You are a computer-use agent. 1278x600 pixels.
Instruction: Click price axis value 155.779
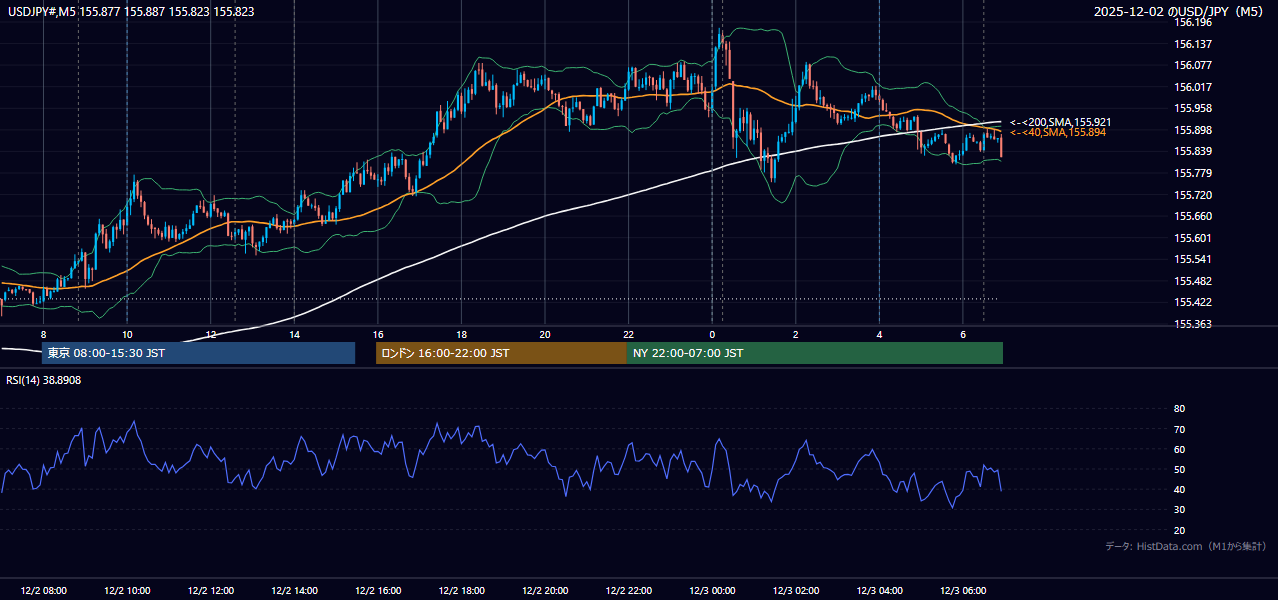coord(1193,173)
